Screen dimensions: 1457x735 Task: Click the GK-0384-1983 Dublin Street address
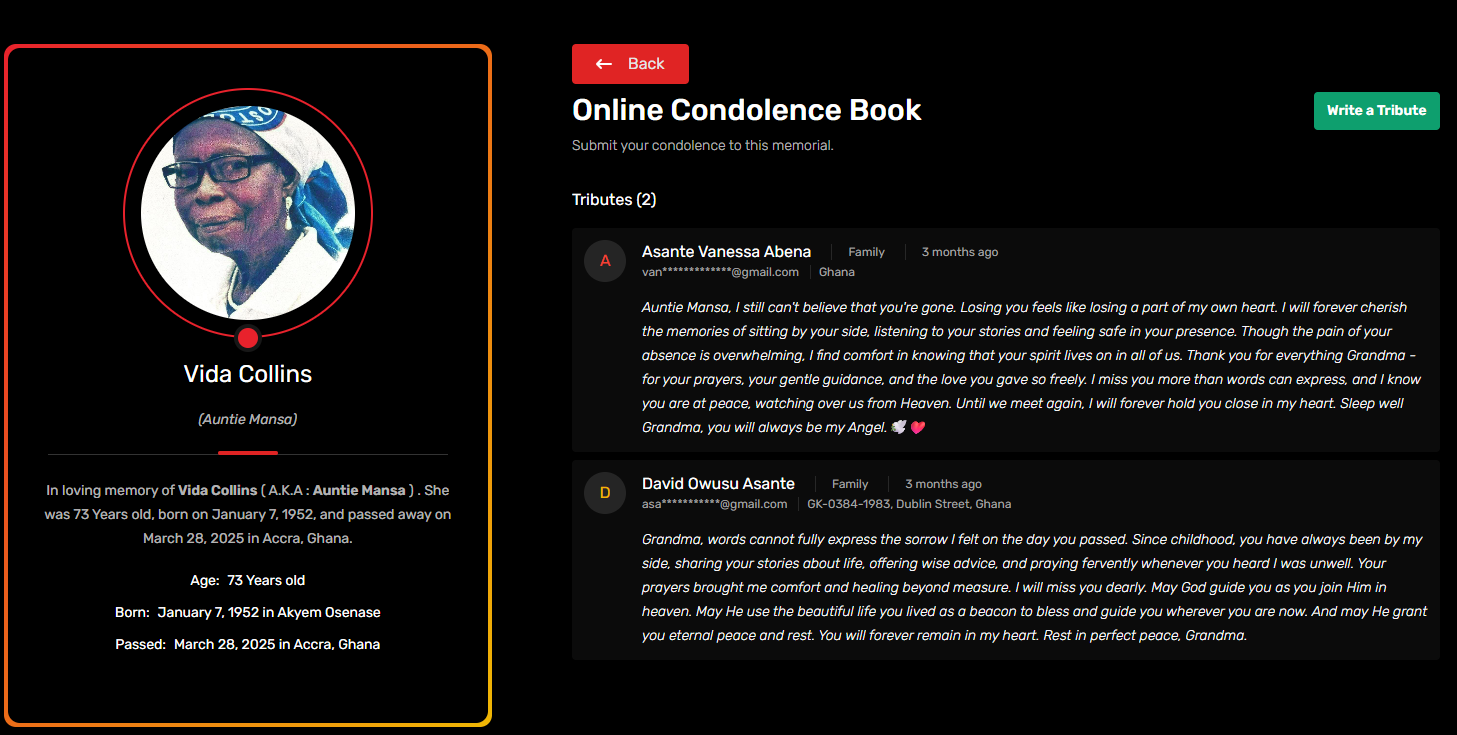pyautogui.click(x=909, y=504)
